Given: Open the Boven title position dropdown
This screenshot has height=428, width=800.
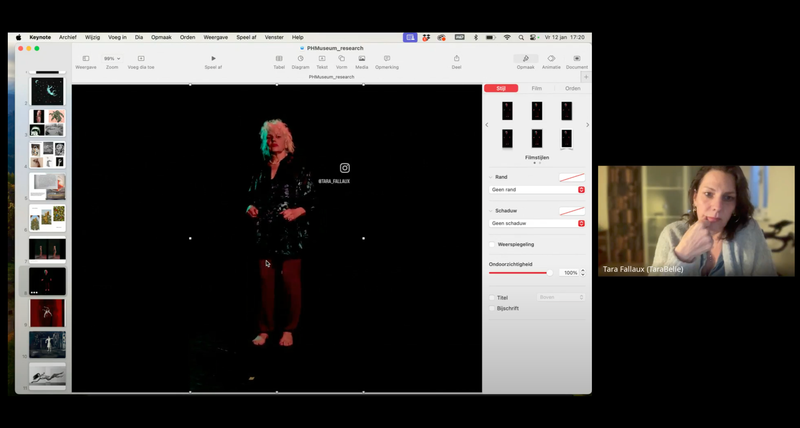Looking at the screenshot, I should (561, 297).
